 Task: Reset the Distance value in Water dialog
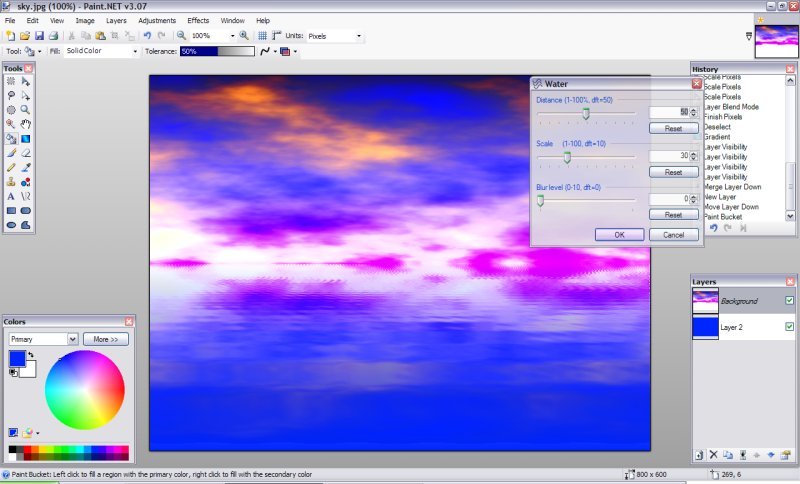coord(673,128)
